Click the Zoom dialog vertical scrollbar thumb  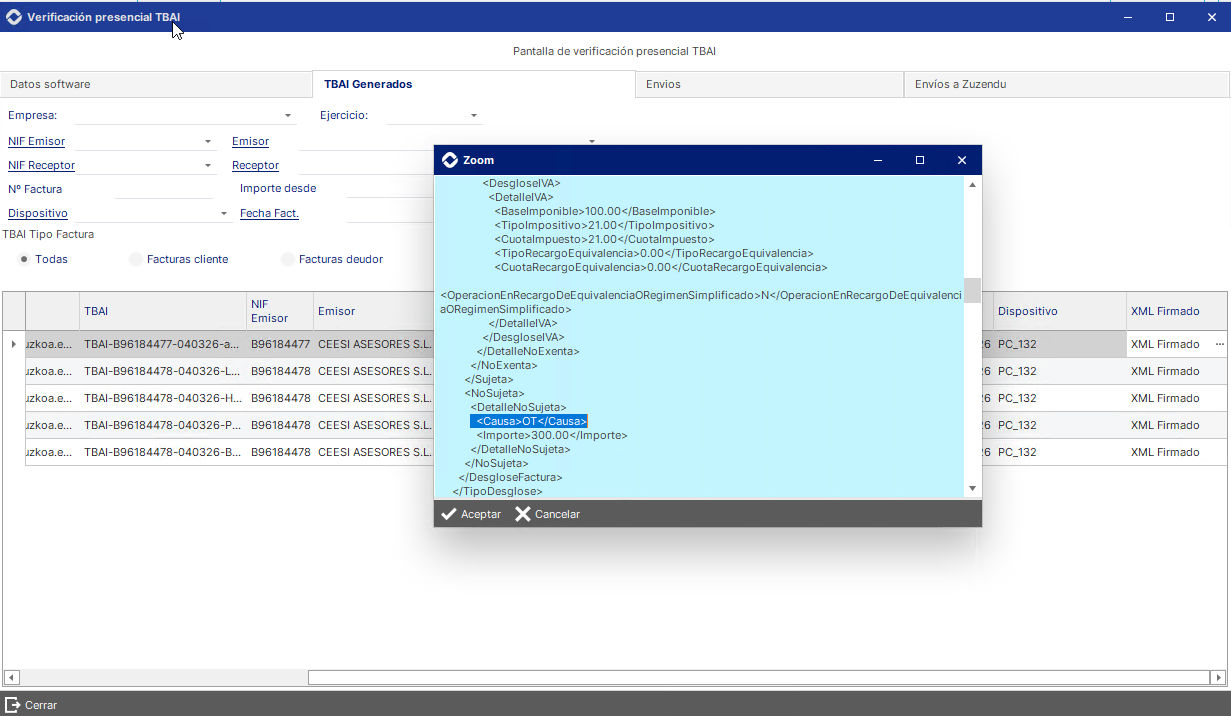972,290
